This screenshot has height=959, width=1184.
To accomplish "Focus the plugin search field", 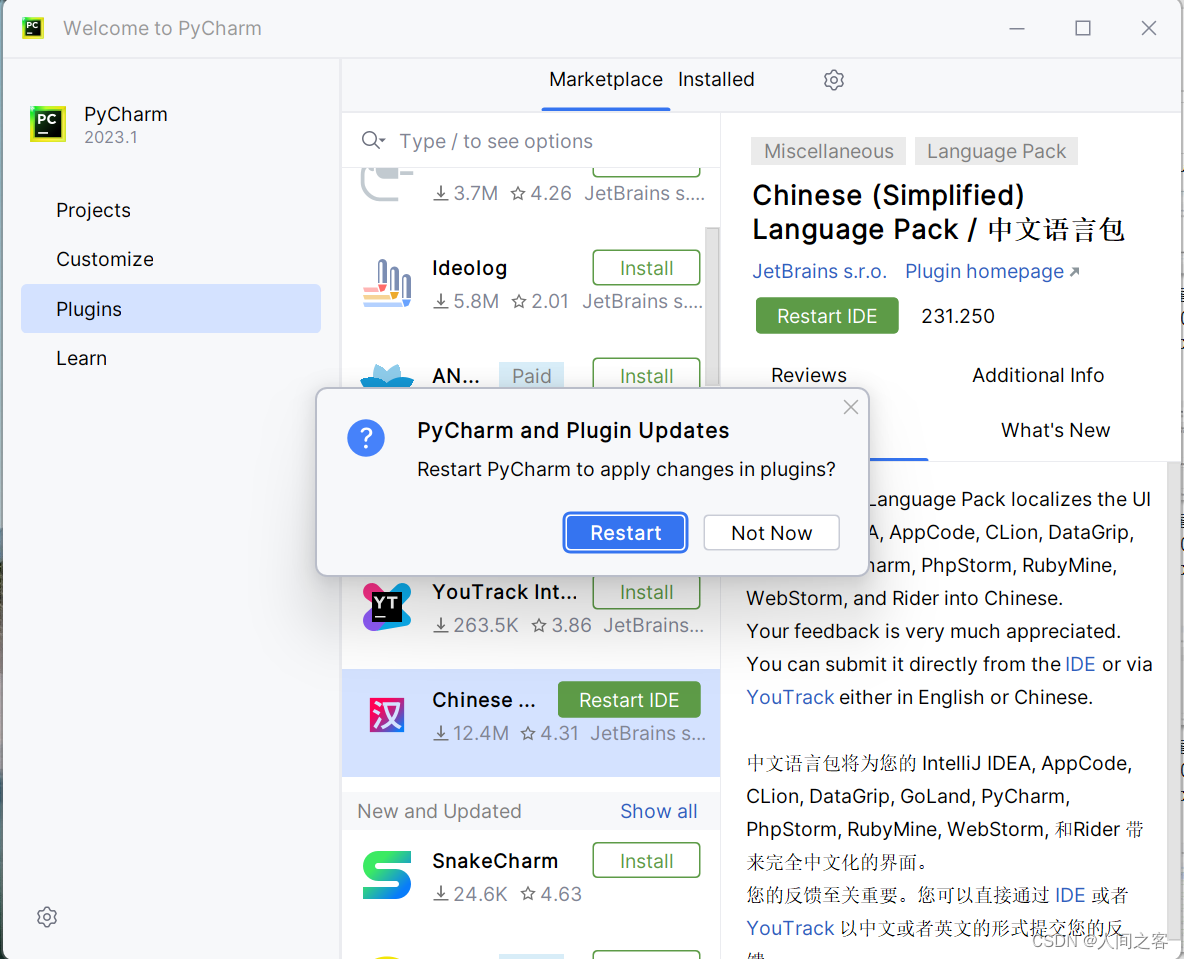I will pyautogui.click(x=531, y=141).
